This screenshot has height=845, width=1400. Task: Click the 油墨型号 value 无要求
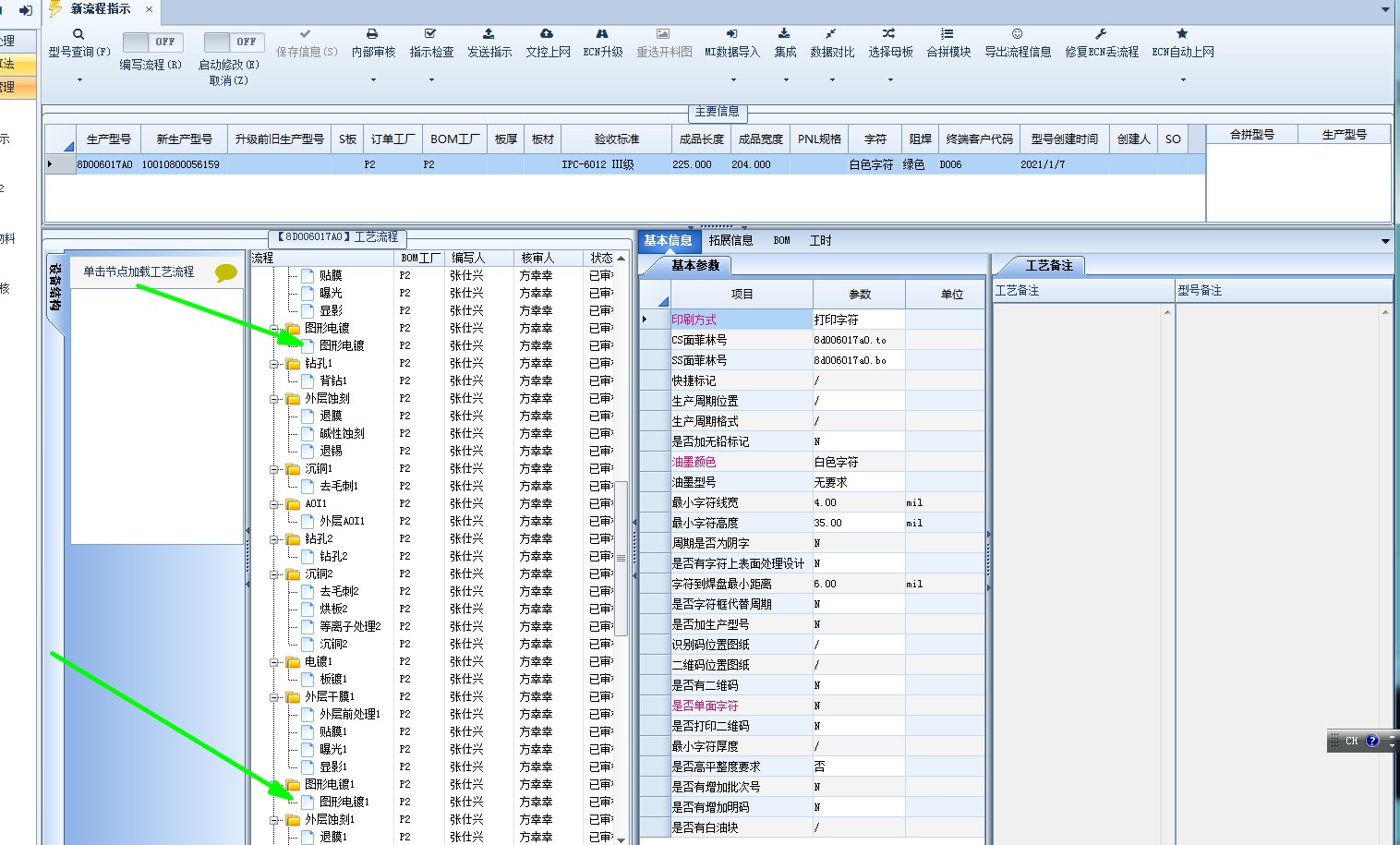(859, 482)
